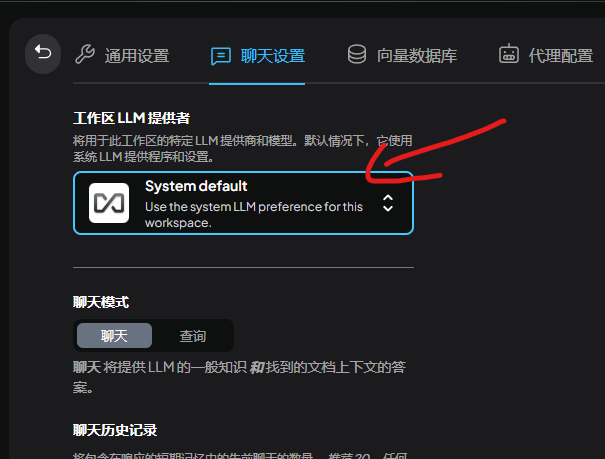Click the "System default" title text
The width and height of the screenshot is (605, 459).
point(196,186)
